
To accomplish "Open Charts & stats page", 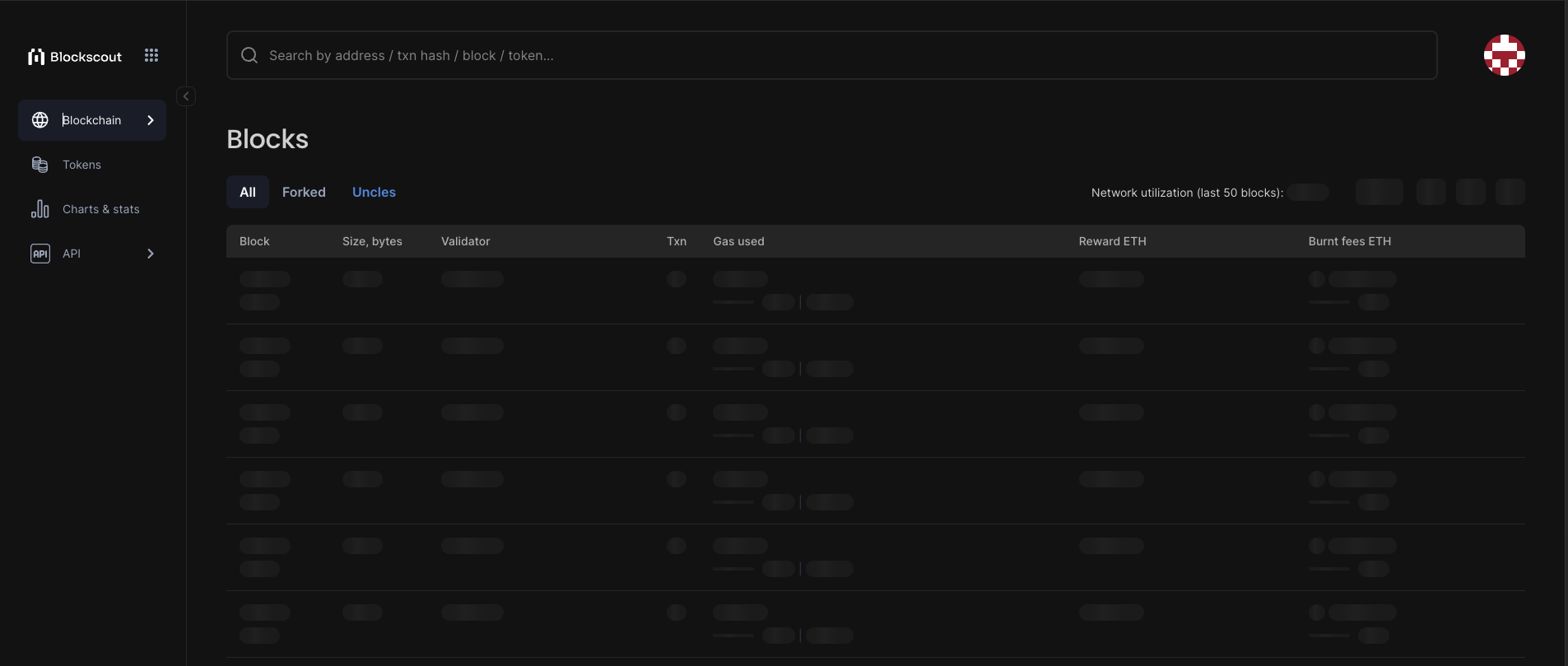I will point(101,209).
